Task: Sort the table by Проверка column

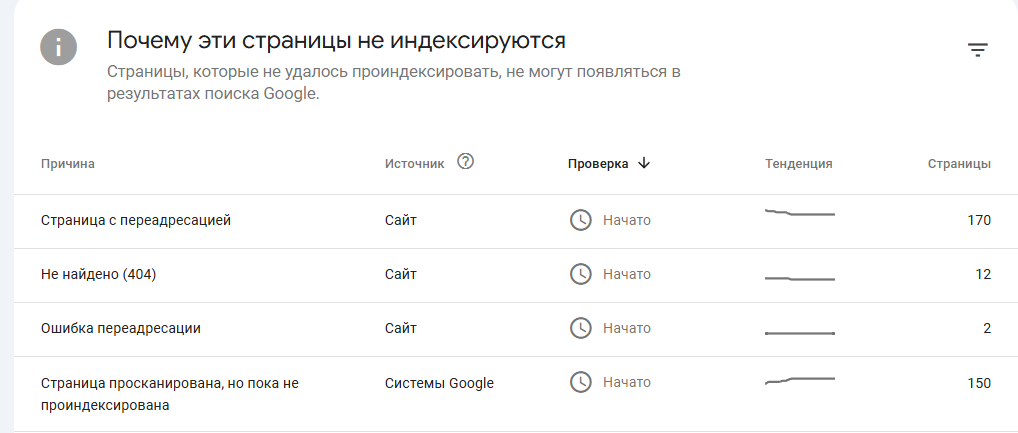Action: [x=598, y=164]
